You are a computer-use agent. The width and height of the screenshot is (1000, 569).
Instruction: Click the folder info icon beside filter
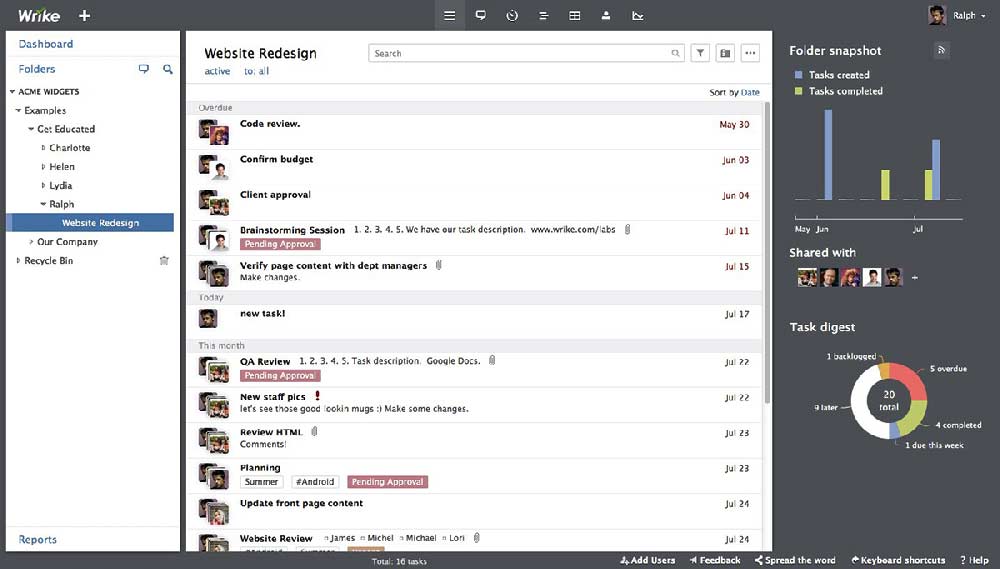coord(725,53)
